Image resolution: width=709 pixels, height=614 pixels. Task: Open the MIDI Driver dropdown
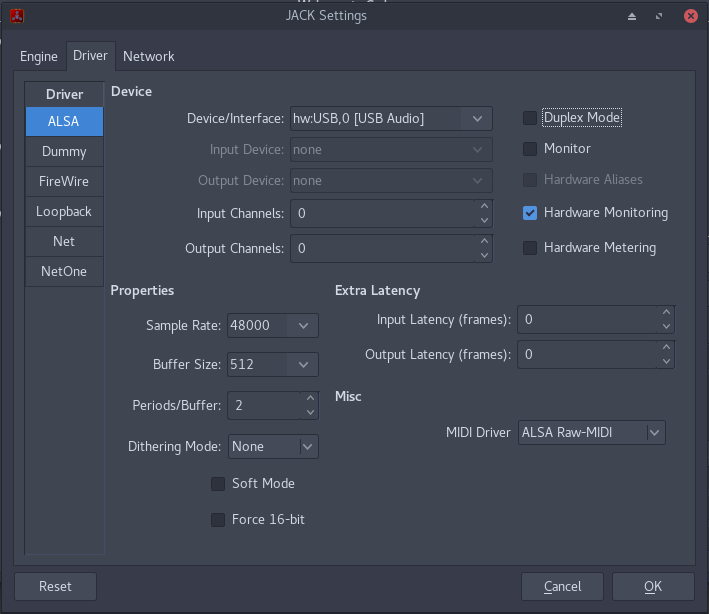coord(591,433)
